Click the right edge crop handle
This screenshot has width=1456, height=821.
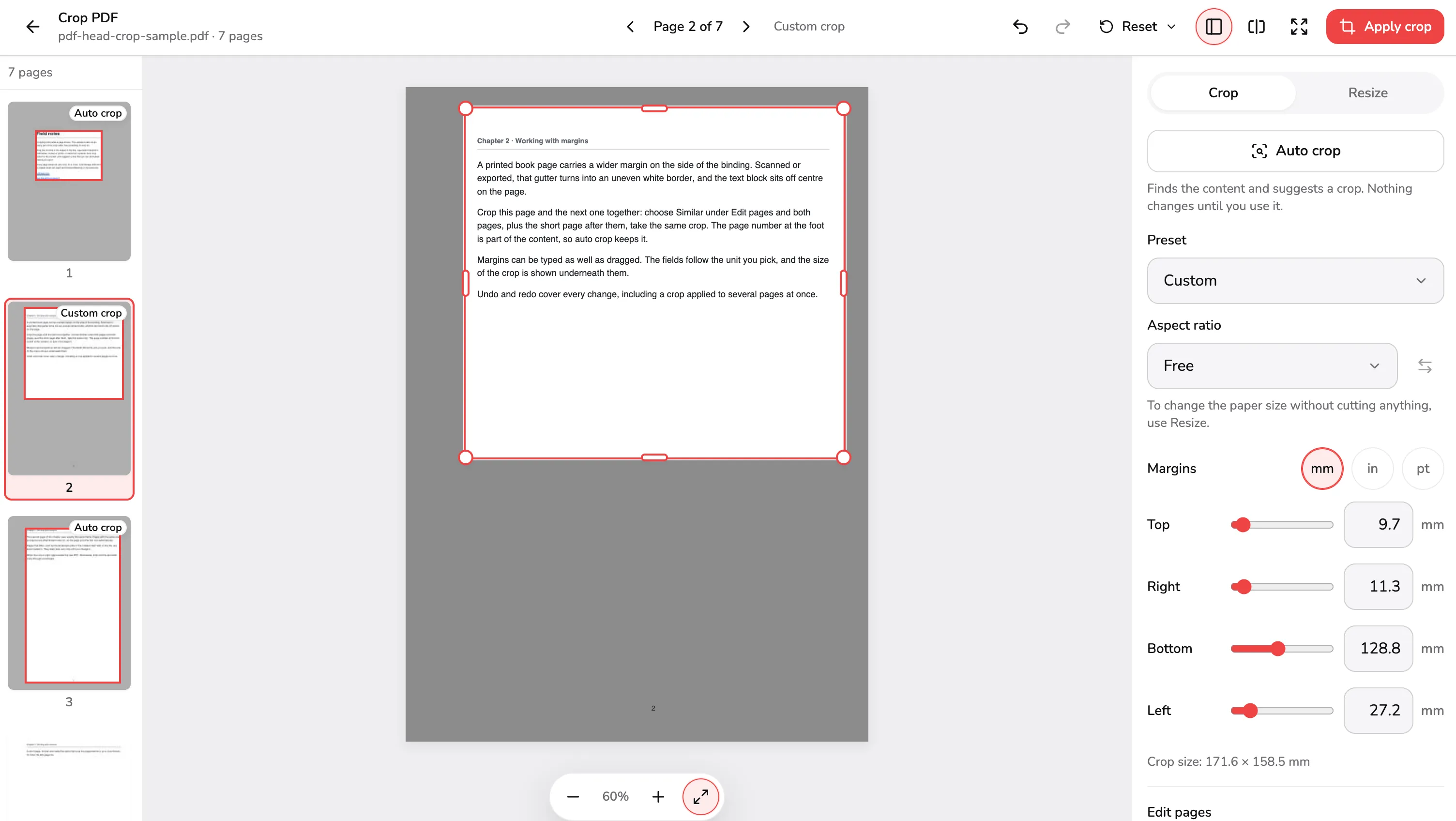(843, 283)
